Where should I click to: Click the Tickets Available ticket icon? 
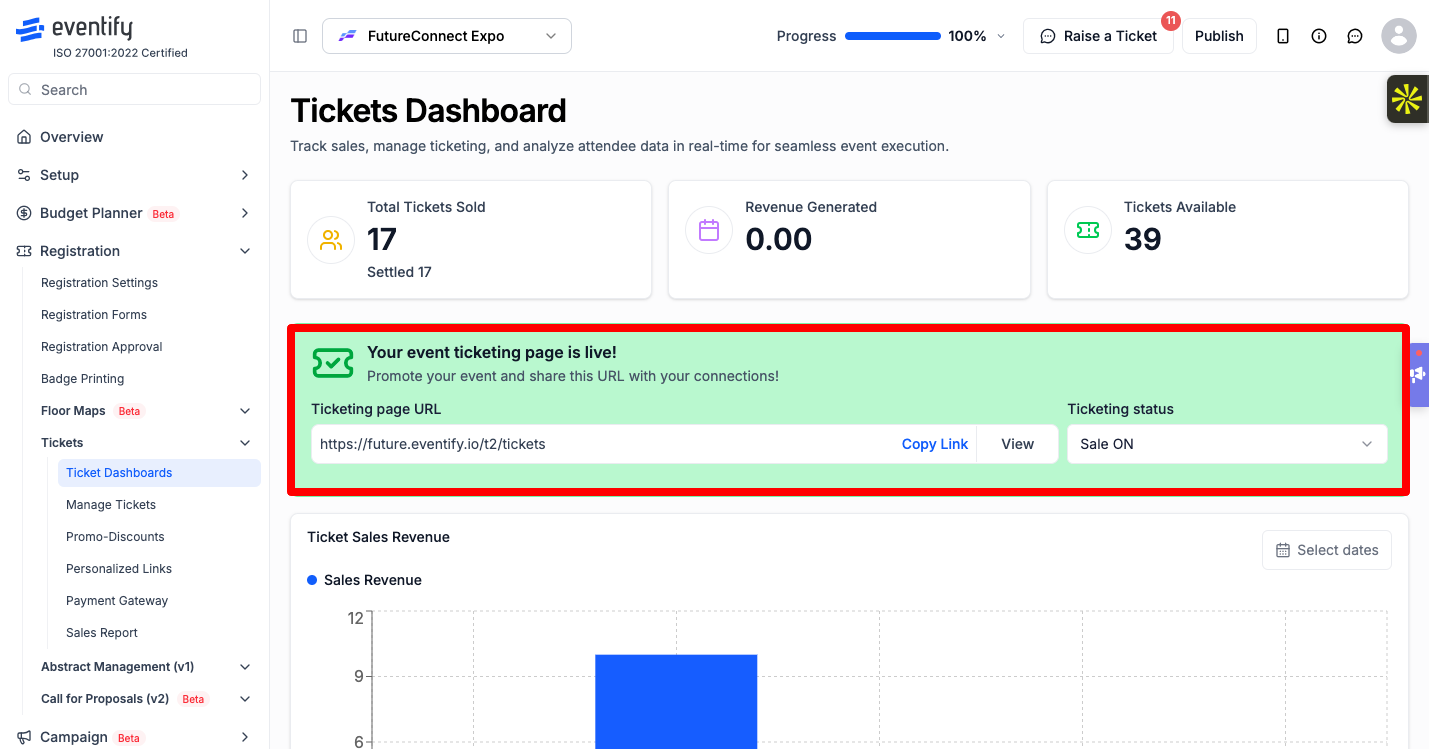point(1088,230)
